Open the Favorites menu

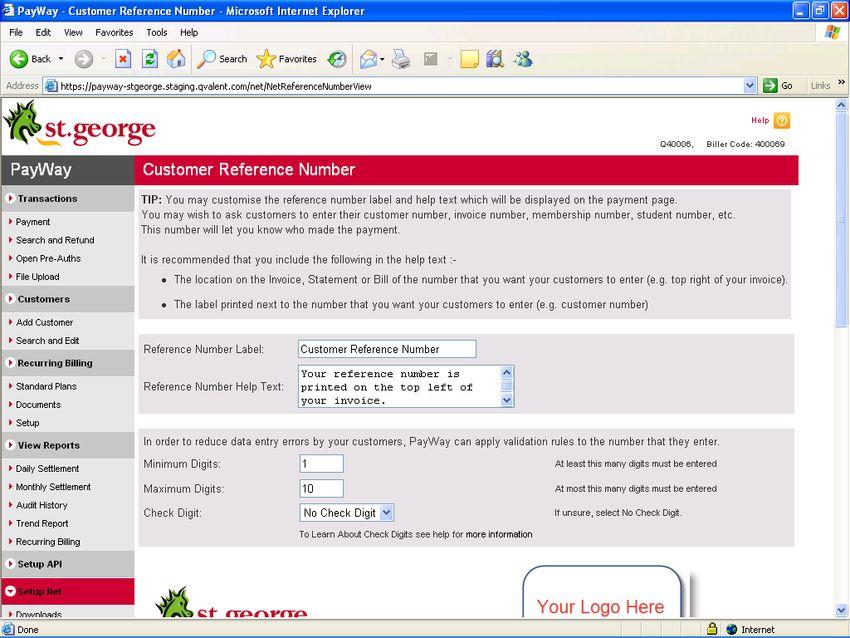(114, 32)
